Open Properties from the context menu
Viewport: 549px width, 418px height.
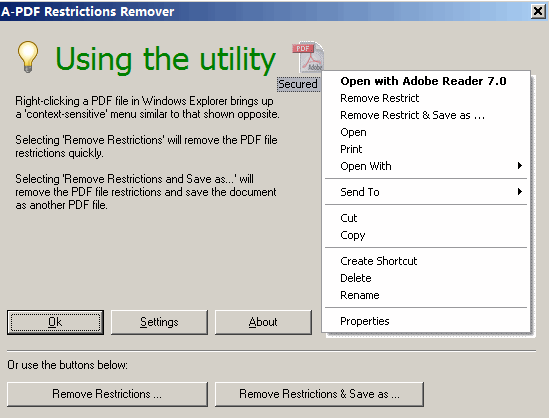click(x=426, y=321)
